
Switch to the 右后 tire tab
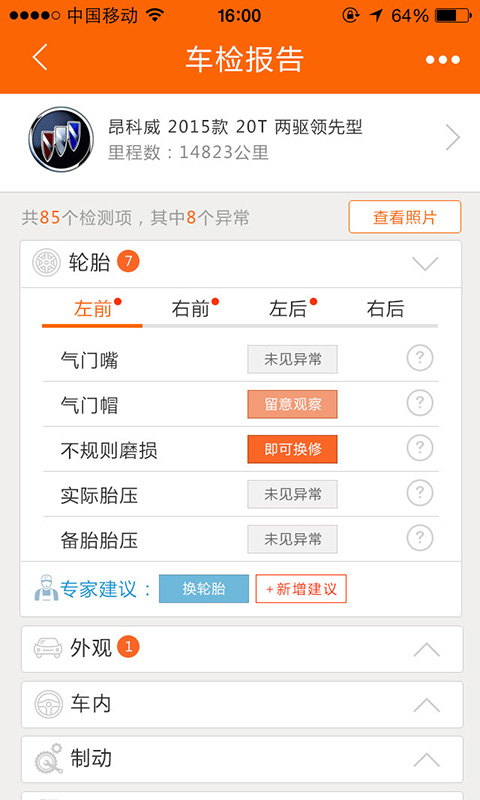point(385,308)
